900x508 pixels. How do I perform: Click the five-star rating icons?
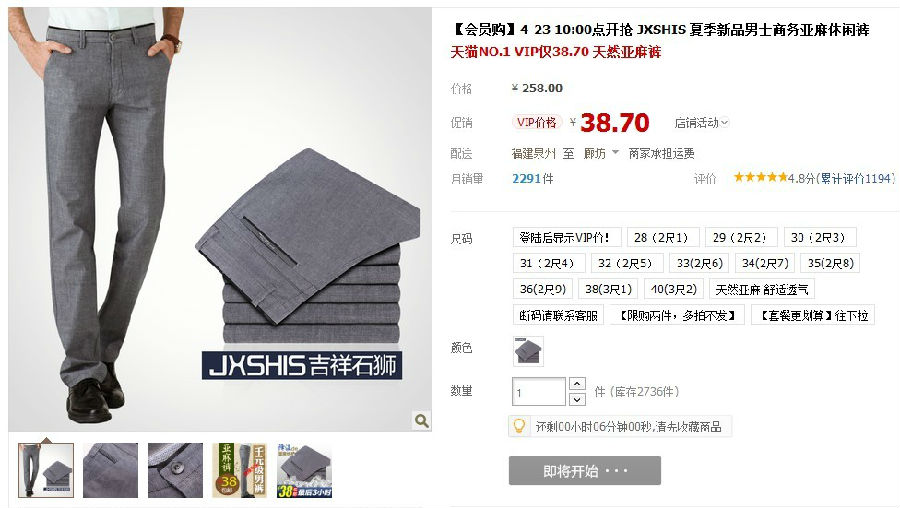click(761, 177)
